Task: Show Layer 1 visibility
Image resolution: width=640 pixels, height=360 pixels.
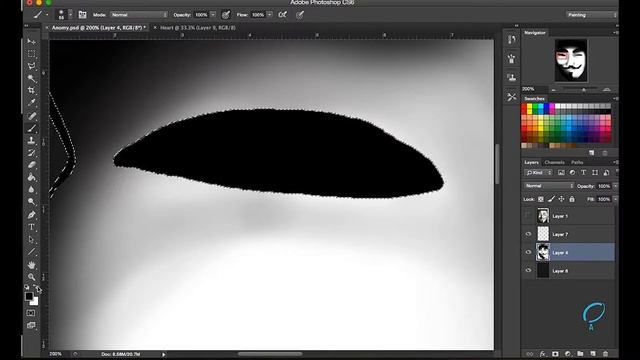Action: 528,216
